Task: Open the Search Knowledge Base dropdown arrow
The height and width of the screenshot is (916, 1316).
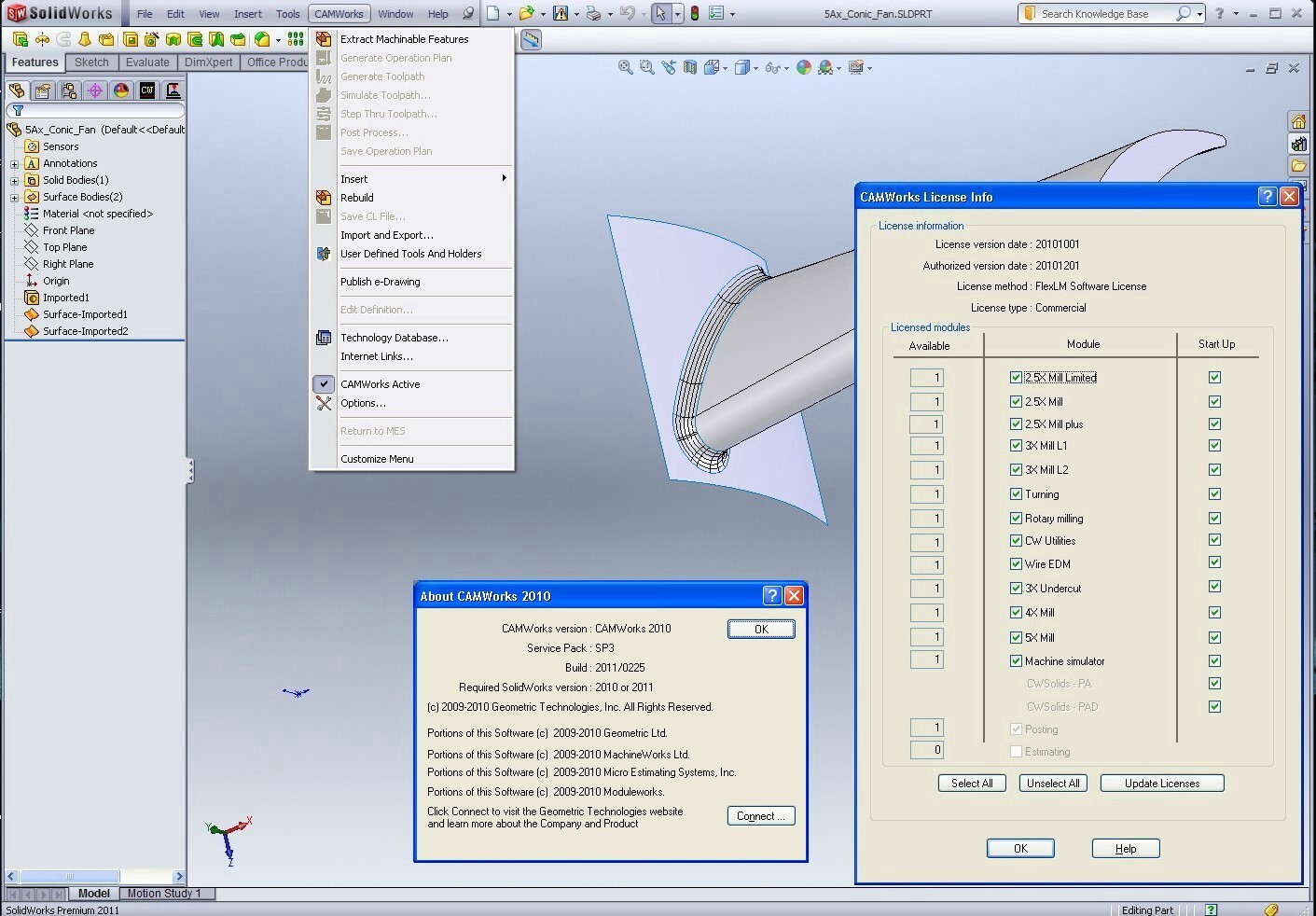Action: [1199, 14]
